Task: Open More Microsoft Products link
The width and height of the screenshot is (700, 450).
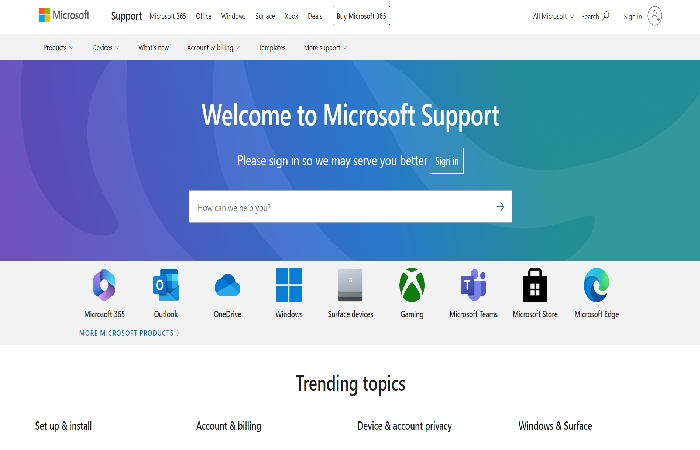Action: pyautogui.click(x=129, y=333)
